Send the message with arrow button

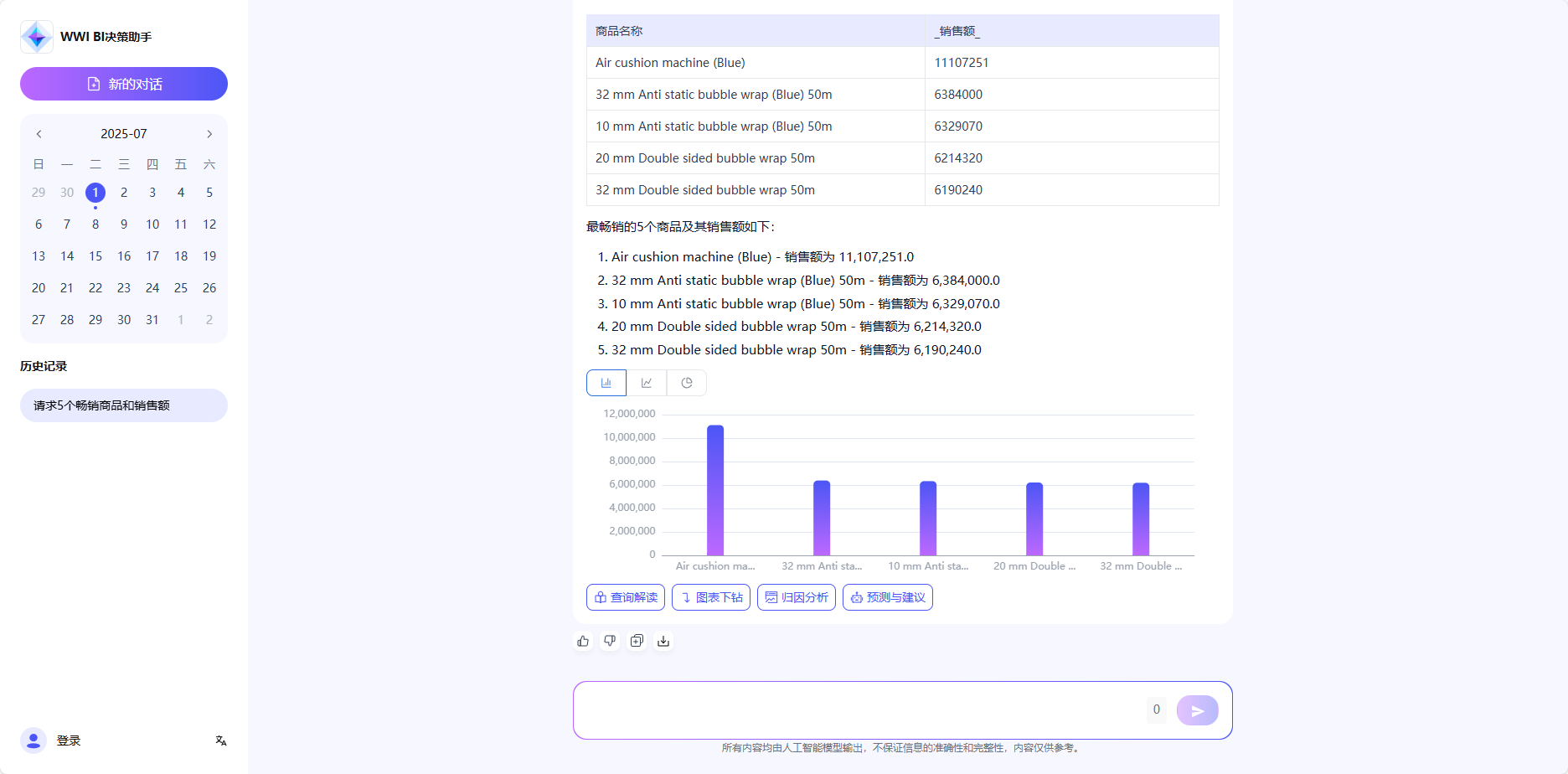1198,710
